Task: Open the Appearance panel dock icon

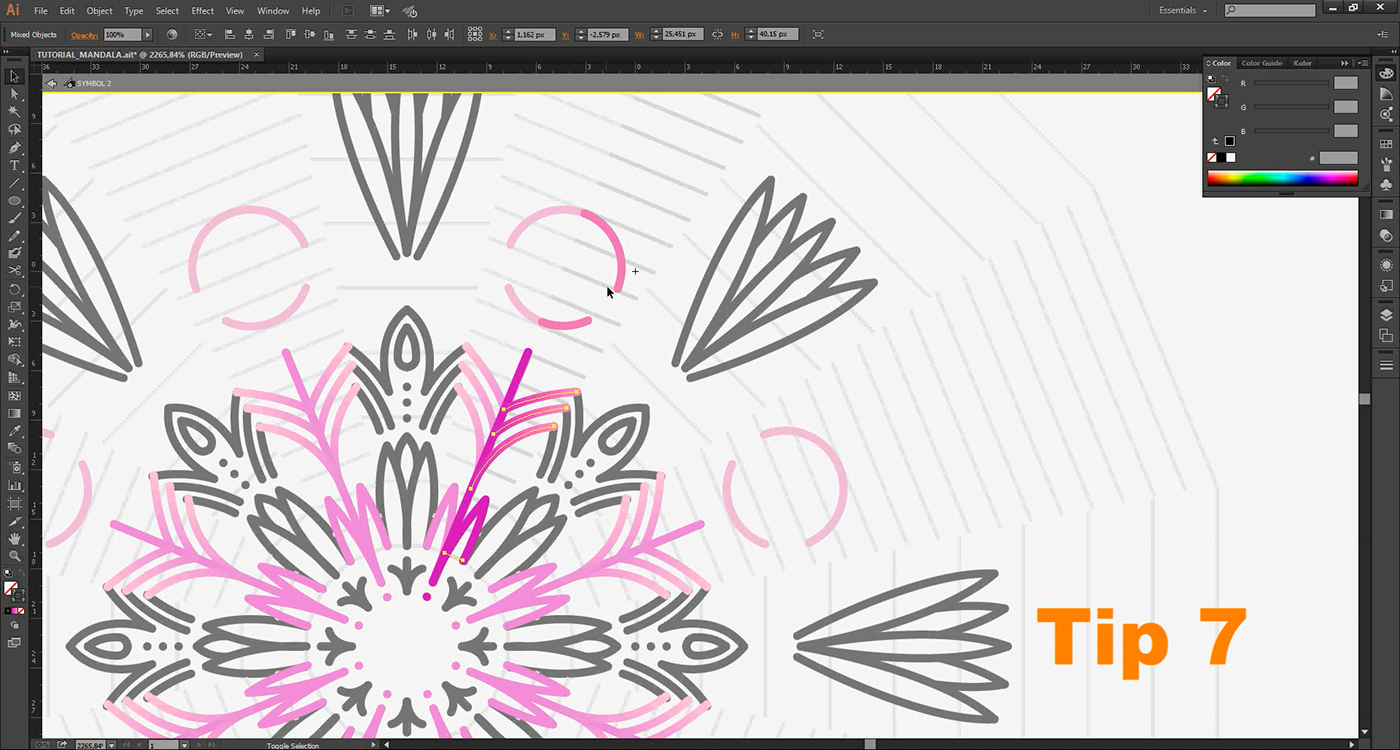Action: click(1386, 265)
